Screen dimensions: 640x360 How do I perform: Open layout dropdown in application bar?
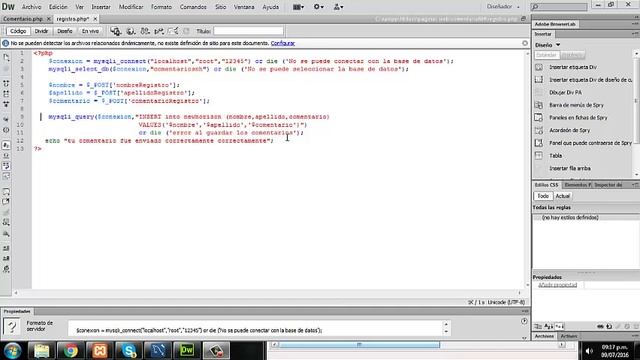298,7
